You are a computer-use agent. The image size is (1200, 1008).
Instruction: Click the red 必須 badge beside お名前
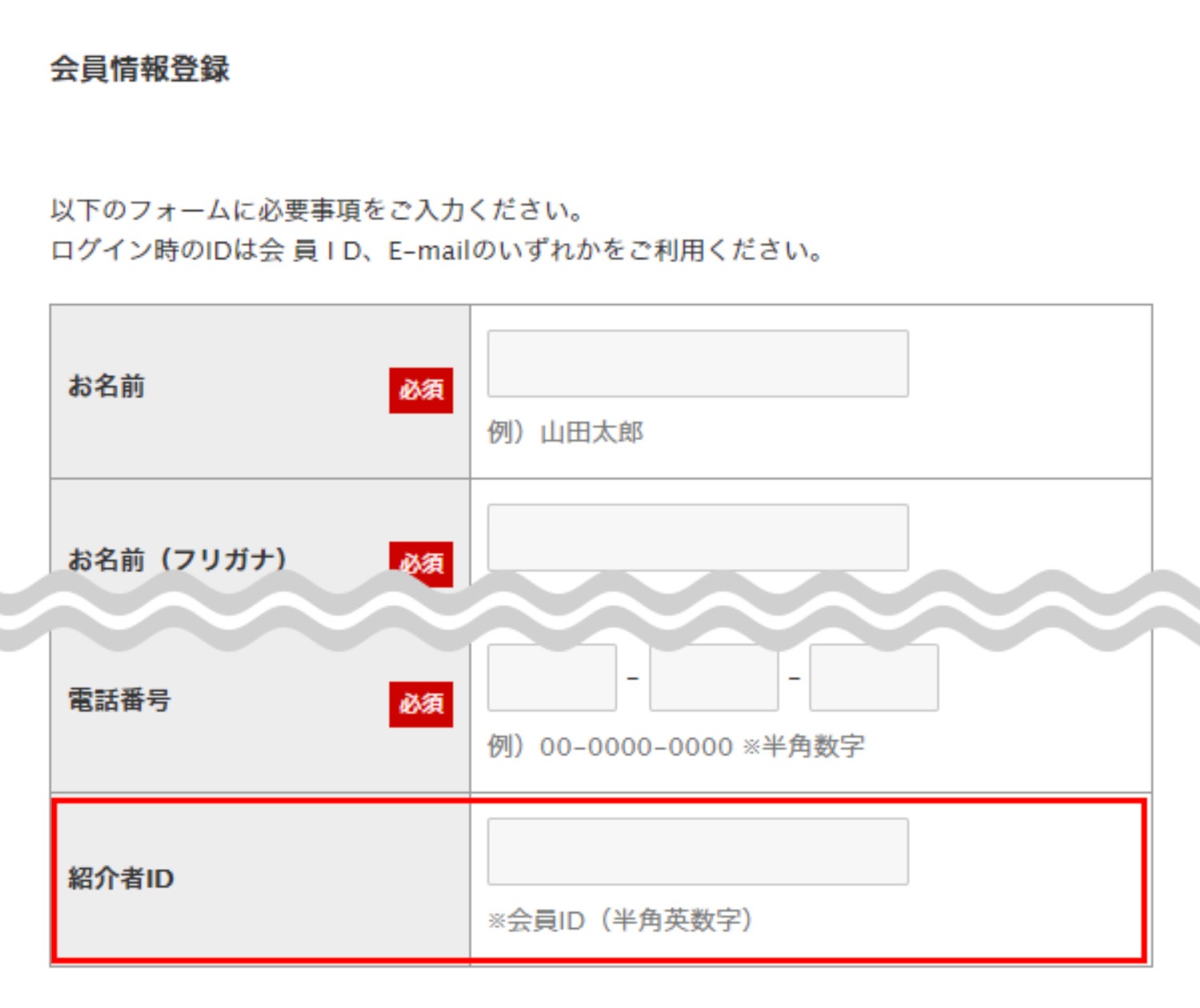(421, 390)
